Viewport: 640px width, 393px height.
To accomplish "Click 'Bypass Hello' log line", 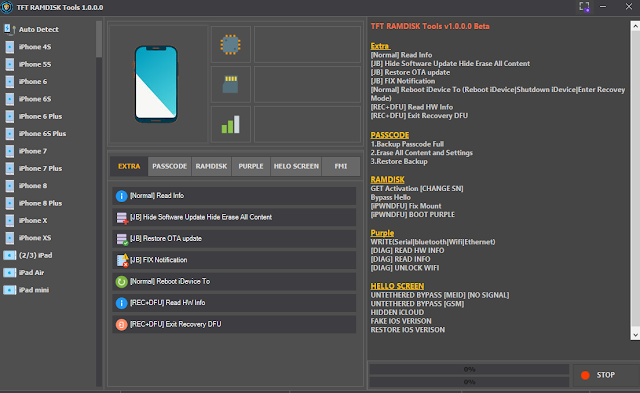I will [391, 198].
